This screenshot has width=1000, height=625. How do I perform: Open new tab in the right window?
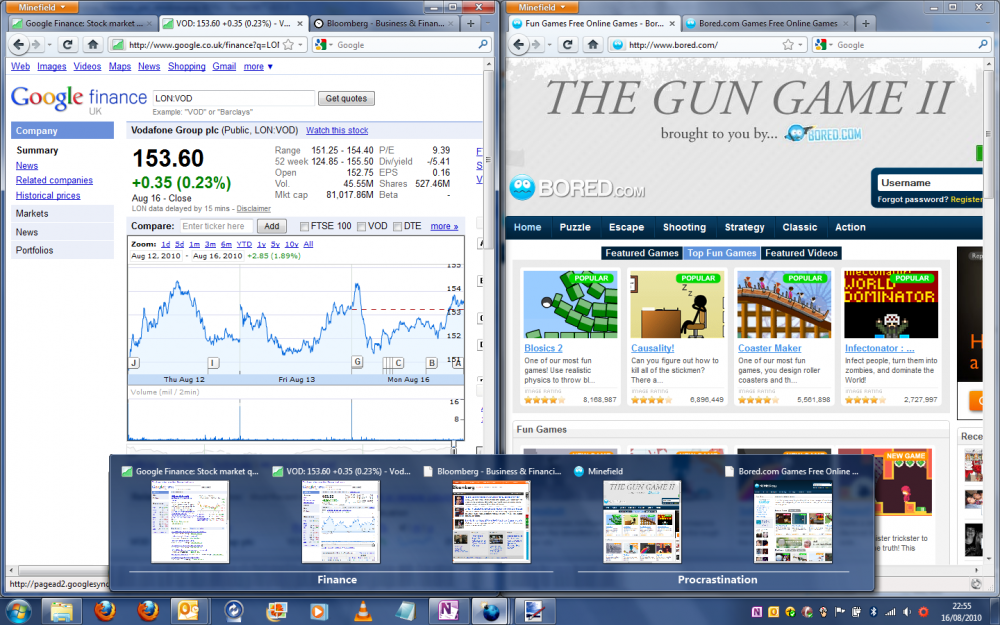(x=865, y=24)
